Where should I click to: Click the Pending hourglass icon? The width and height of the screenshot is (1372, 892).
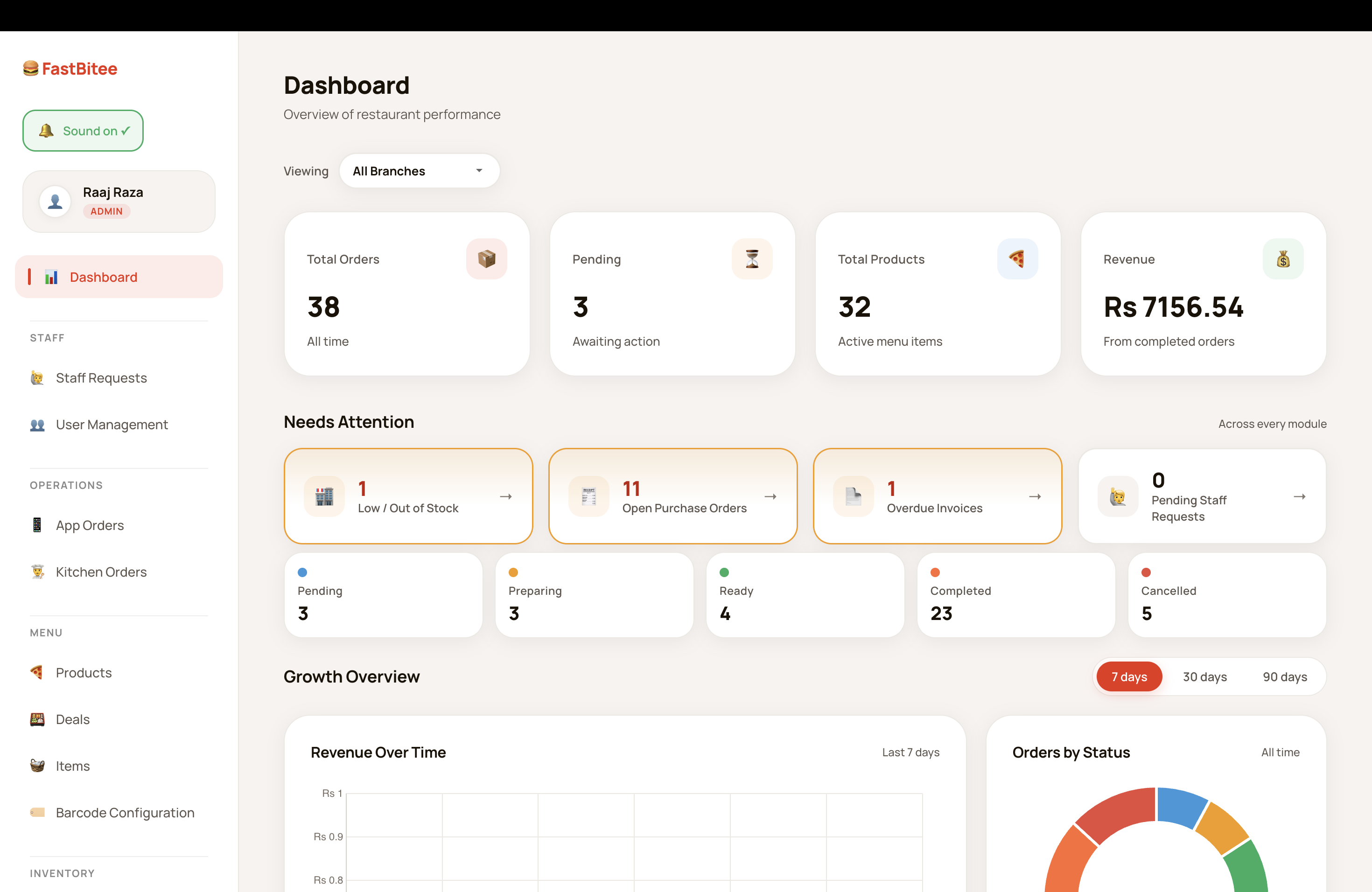pyautogui.click(x=752, y=259)
